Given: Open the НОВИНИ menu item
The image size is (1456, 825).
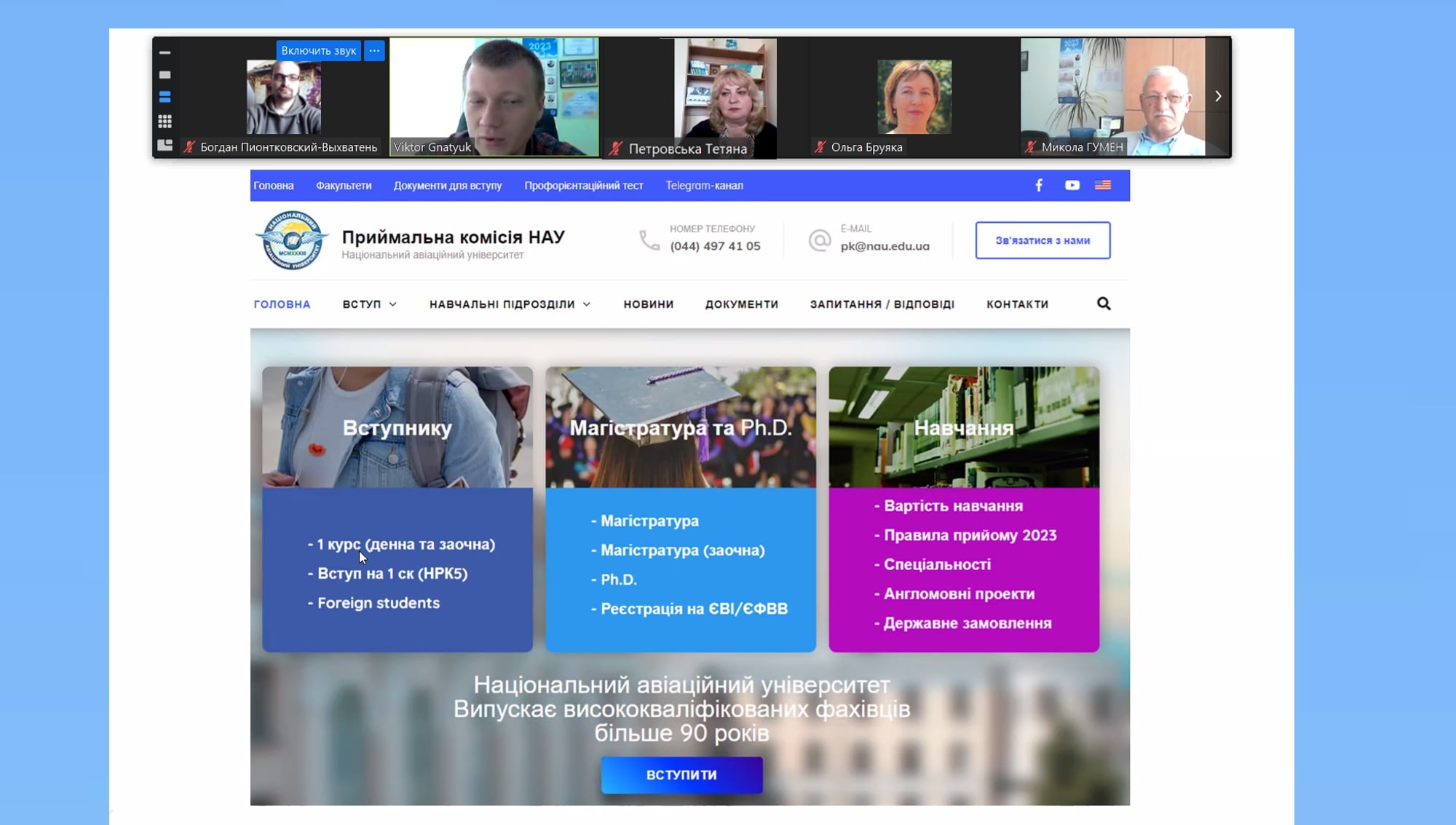Looking at the screenshot, I should point(648,304).
